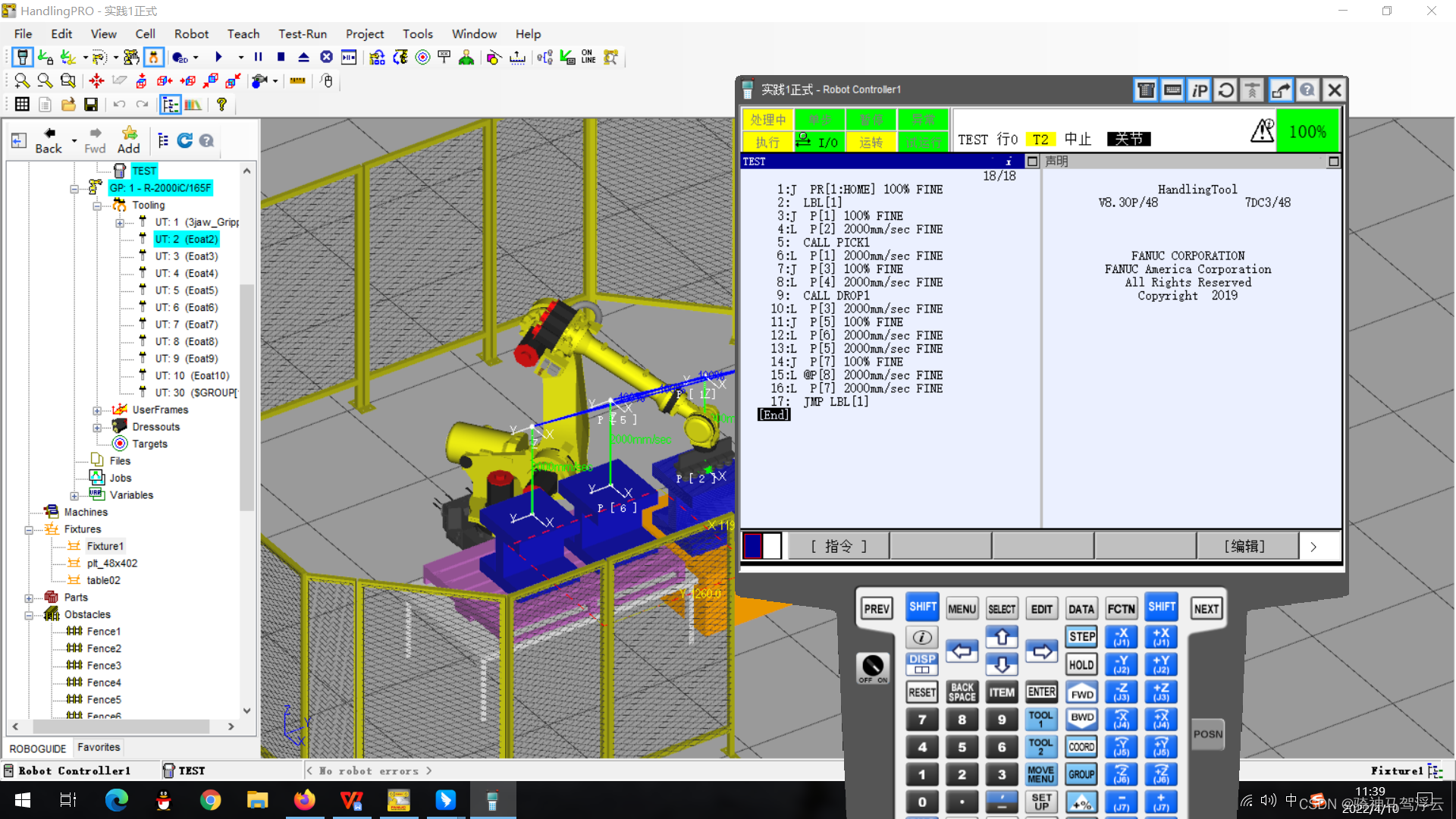The image size is (1456, 819).
Task: Expand the Variables tree node
Action: (x=74, y=496)
